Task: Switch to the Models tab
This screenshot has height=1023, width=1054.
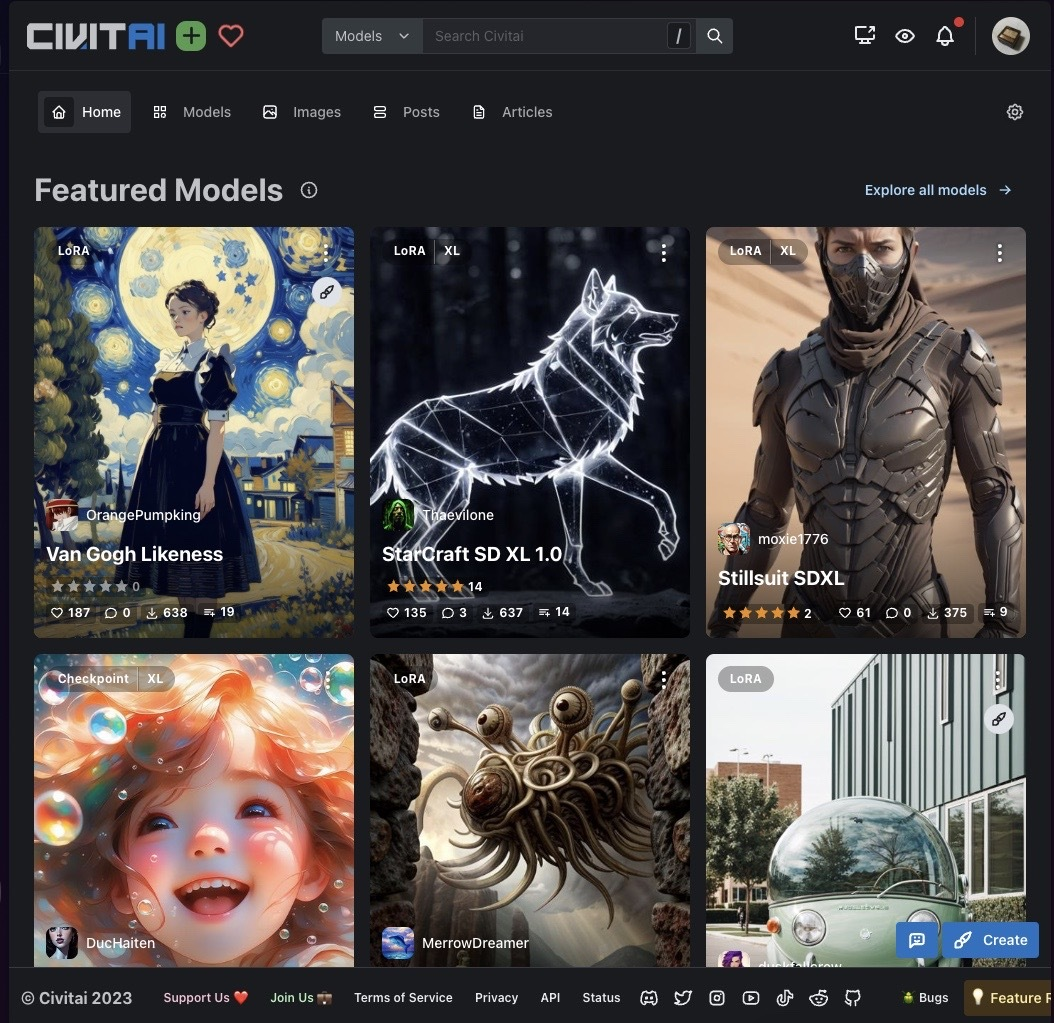Action: [x=192, y=112]
